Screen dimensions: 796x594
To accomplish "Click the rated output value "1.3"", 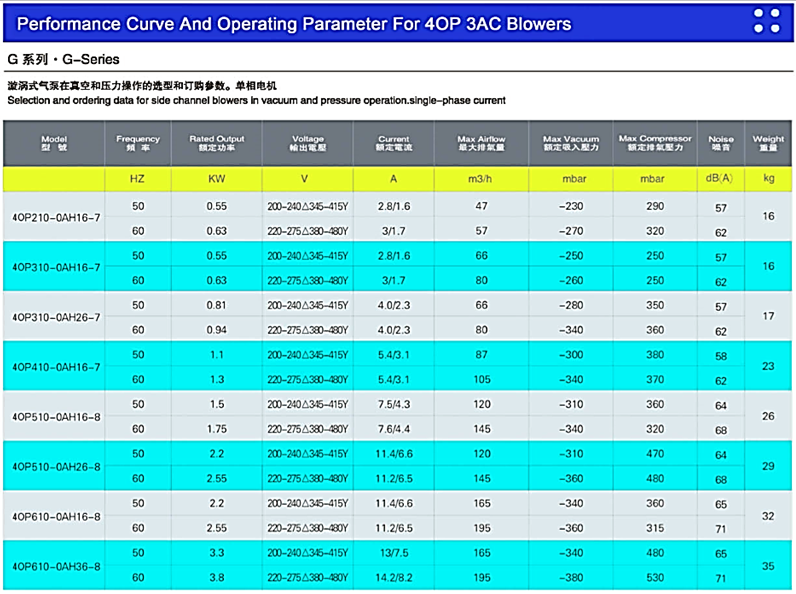I will [x=217, y=379].
